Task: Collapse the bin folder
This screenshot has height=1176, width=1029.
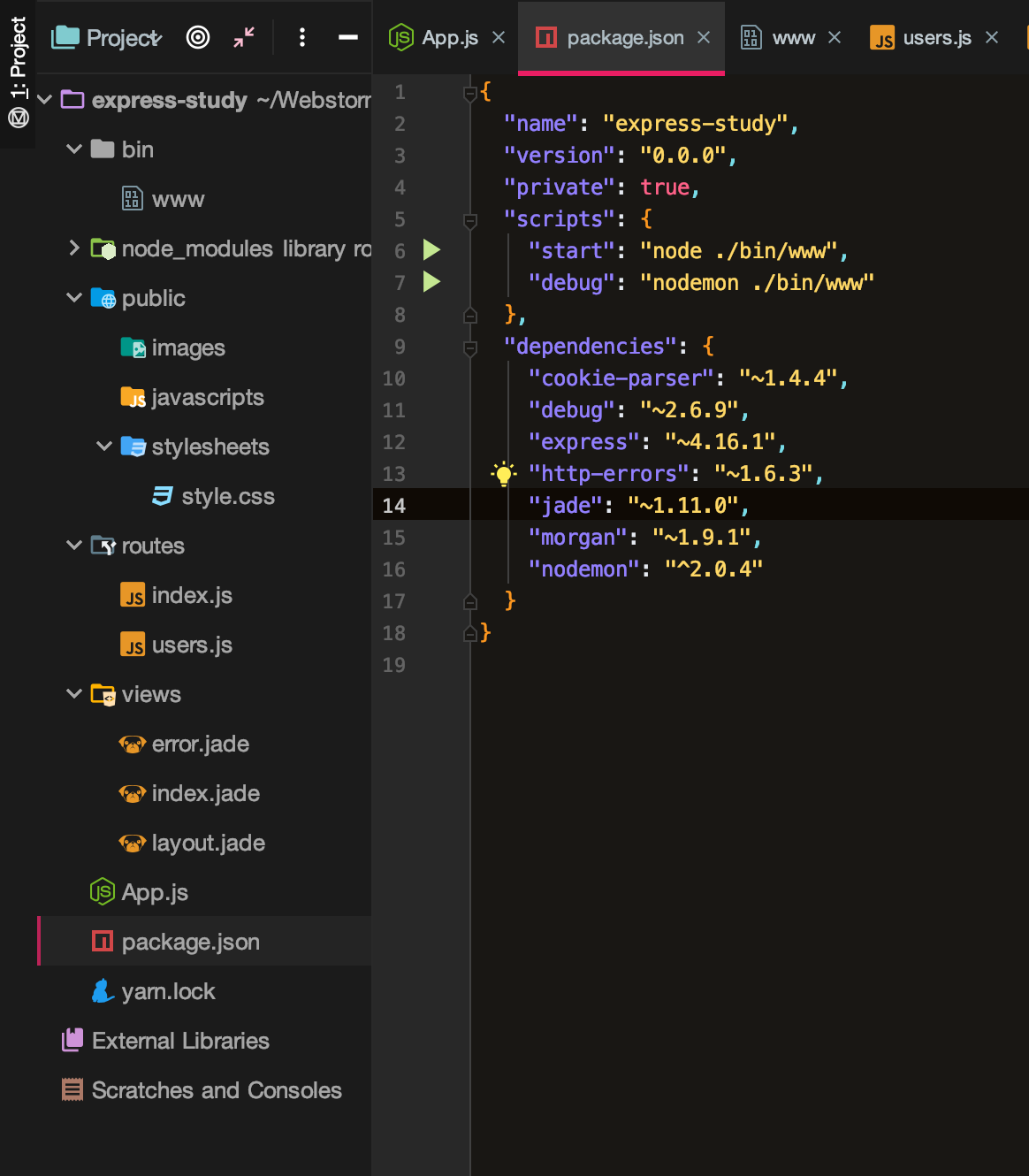Action: pos(74,149)
